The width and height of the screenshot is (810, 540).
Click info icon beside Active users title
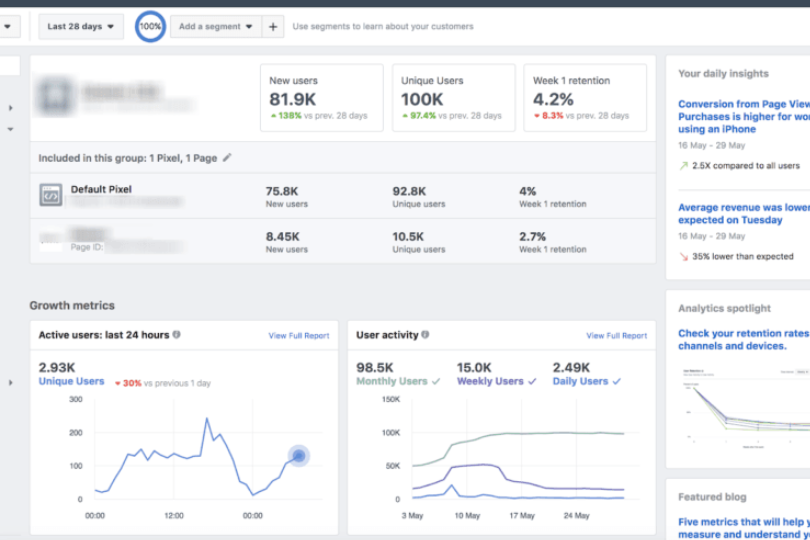pyautogui.click(x=177, y=335)
